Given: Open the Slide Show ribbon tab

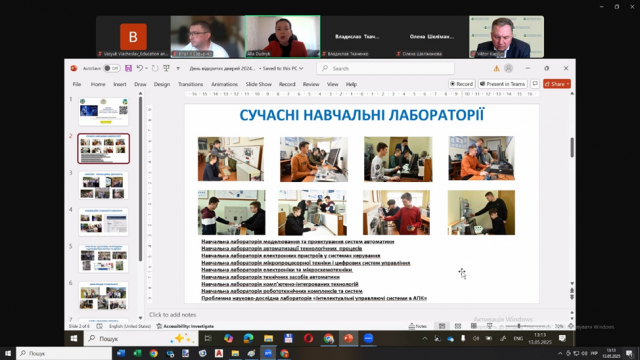Looking at the screenshot, I should point(258,84).
